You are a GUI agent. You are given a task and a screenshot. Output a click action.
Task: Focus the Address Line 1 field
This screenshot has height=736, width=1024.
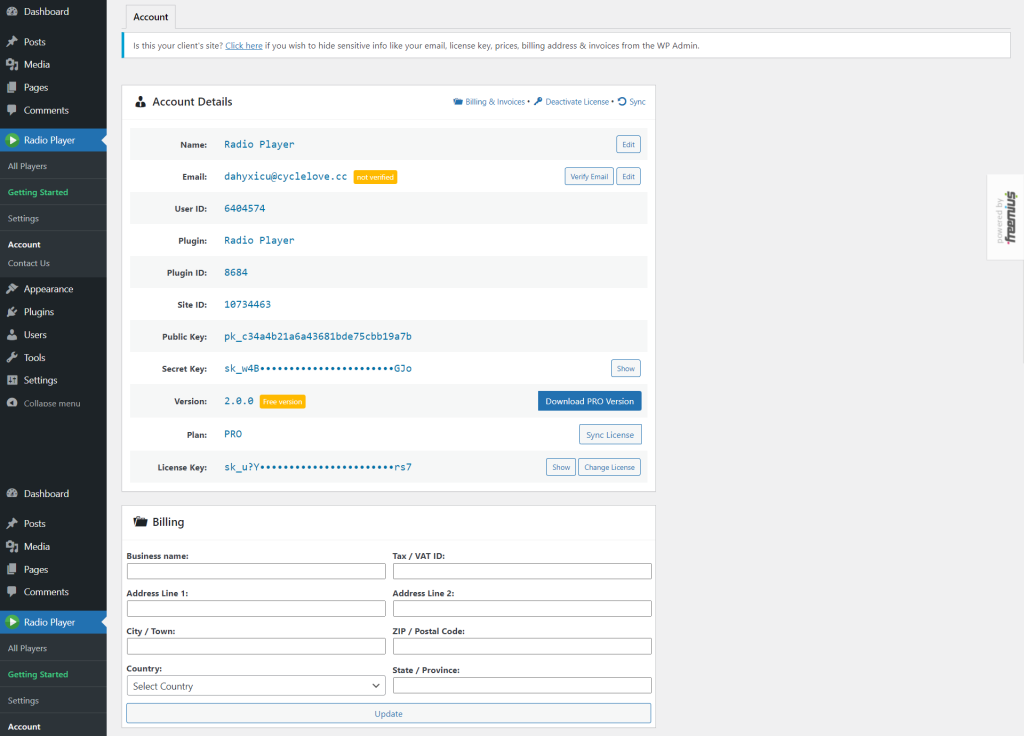click(256, 609)
